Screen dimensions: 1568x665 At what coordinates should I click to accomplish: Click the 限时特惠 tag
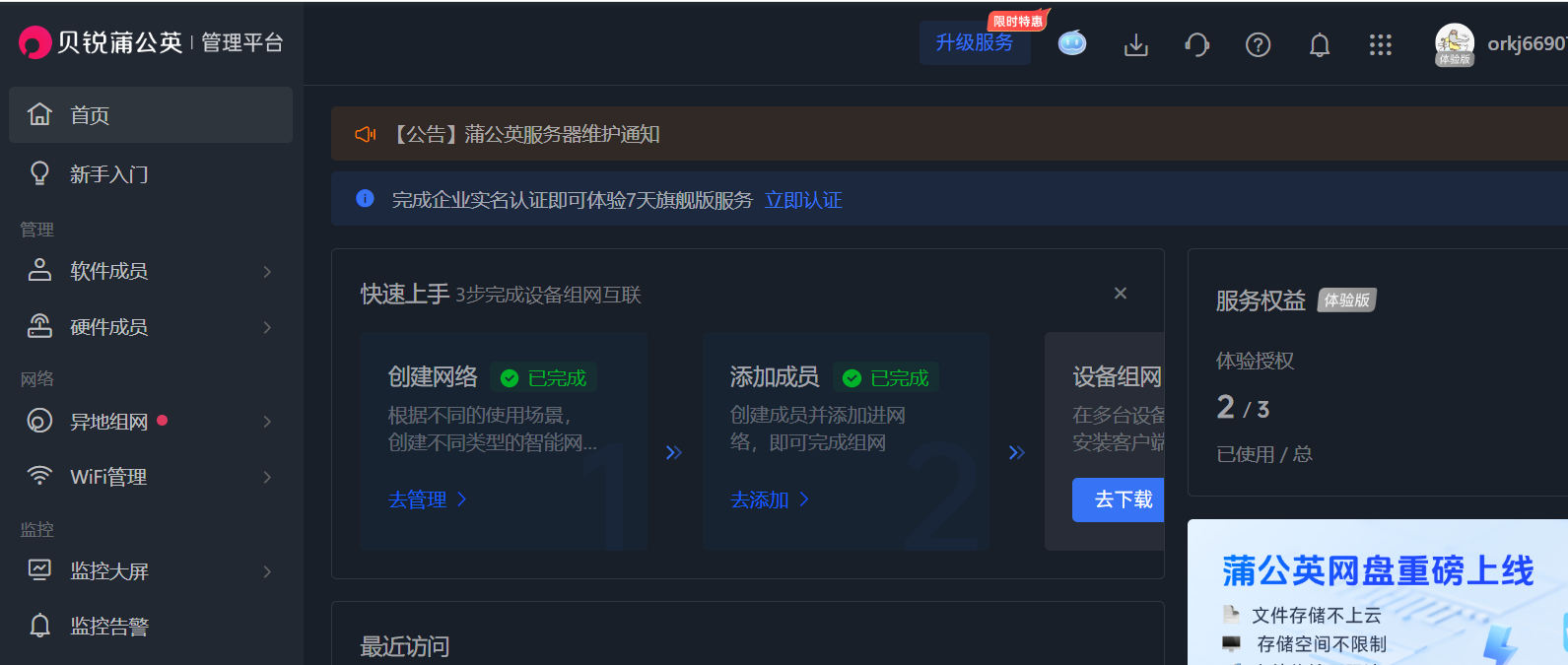pos(1018,21)
